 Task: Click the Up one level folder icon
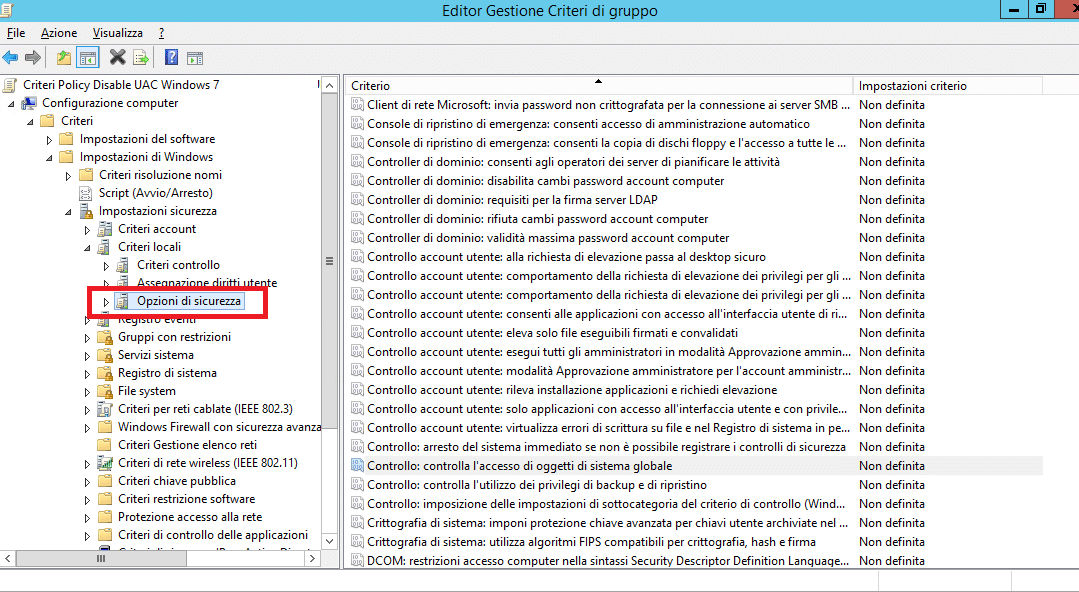point(63,58)
